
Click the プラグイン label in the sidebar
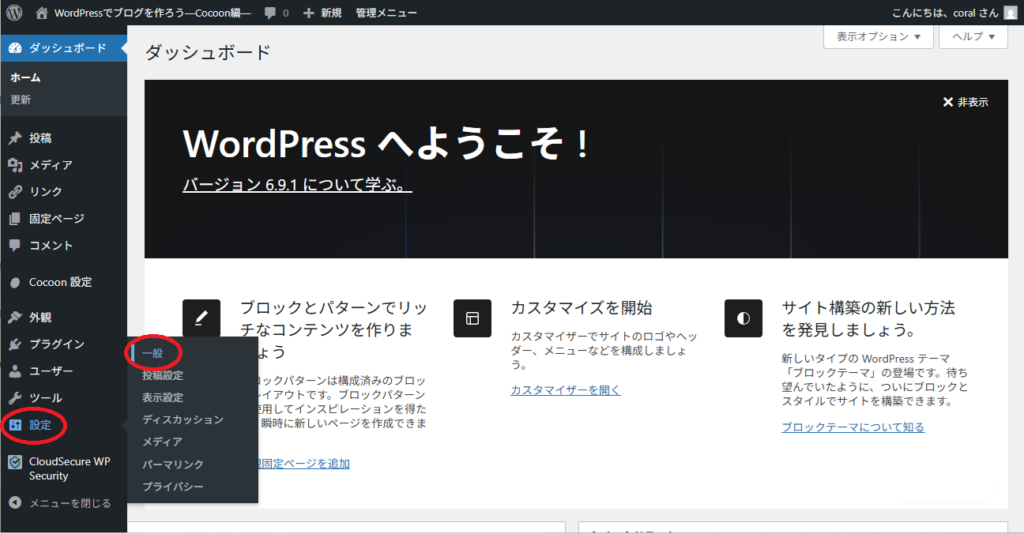tap(57, 344)
